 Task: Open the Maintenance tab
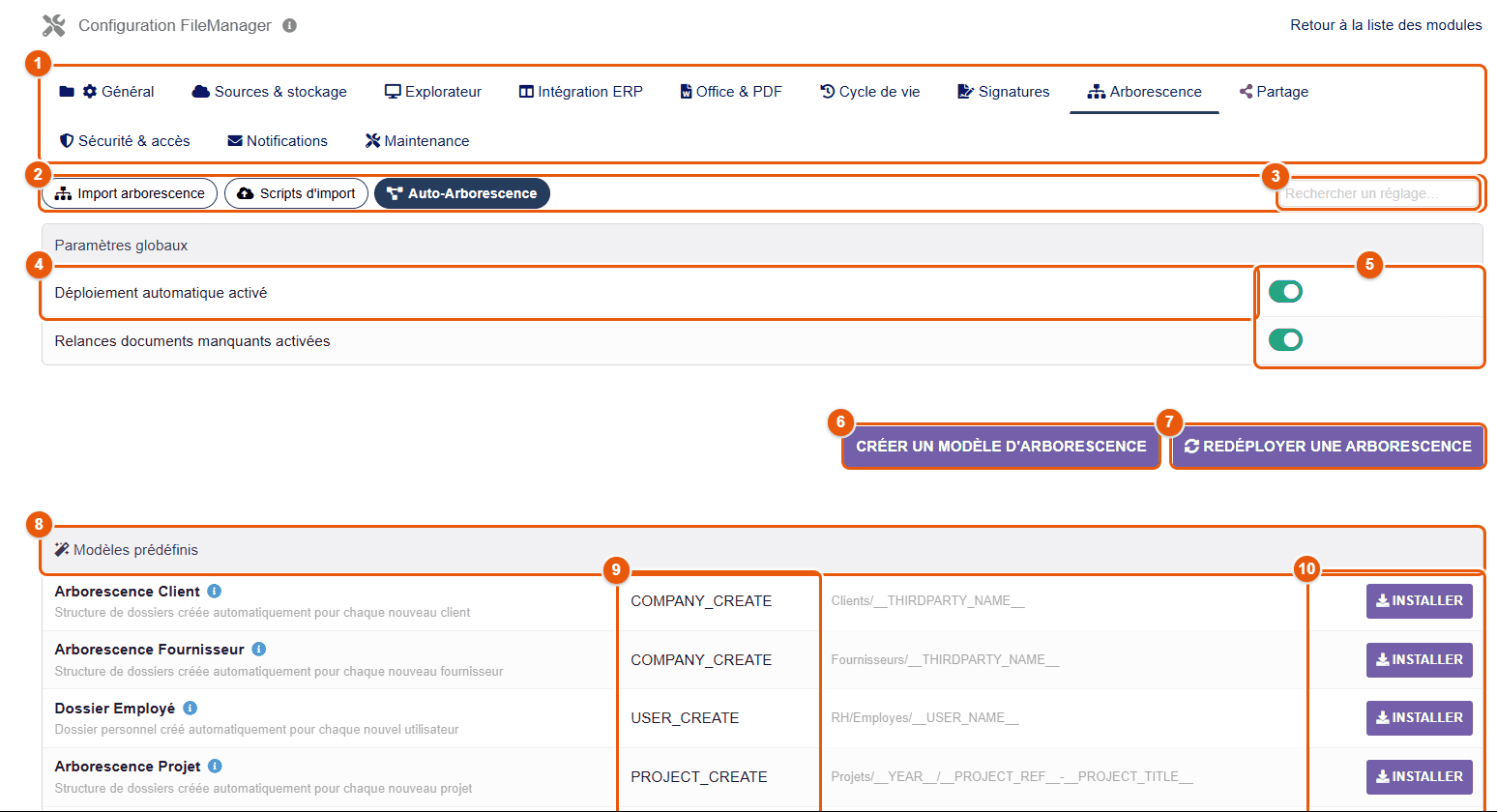(416, 141)
